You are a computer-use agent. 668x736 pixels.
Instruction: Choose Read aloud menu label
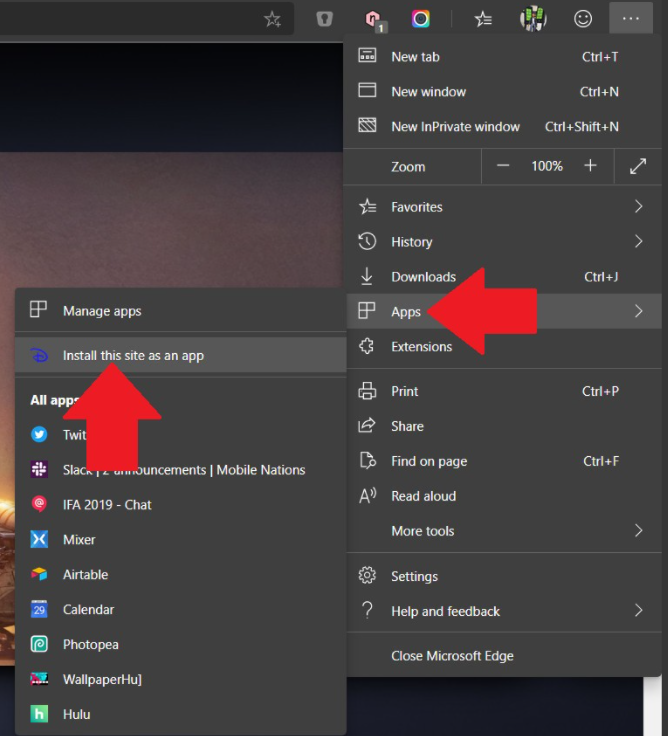(423, 496)
